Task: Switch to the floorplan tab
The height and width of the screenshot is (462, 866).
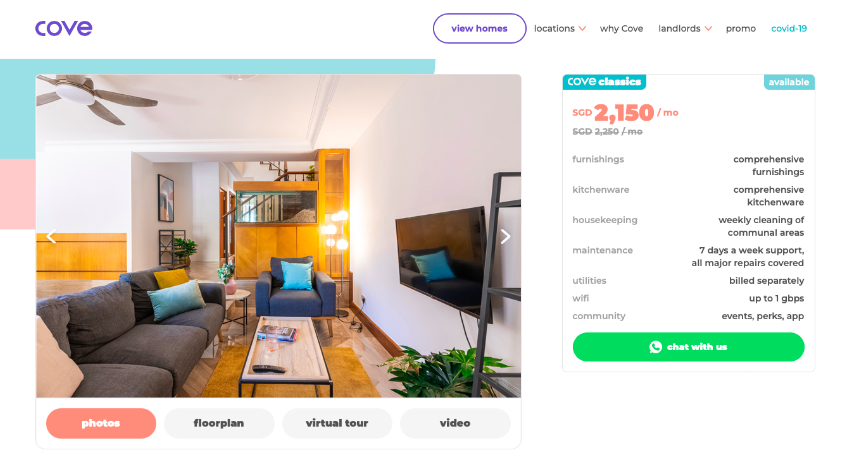Action: [219, 423]
